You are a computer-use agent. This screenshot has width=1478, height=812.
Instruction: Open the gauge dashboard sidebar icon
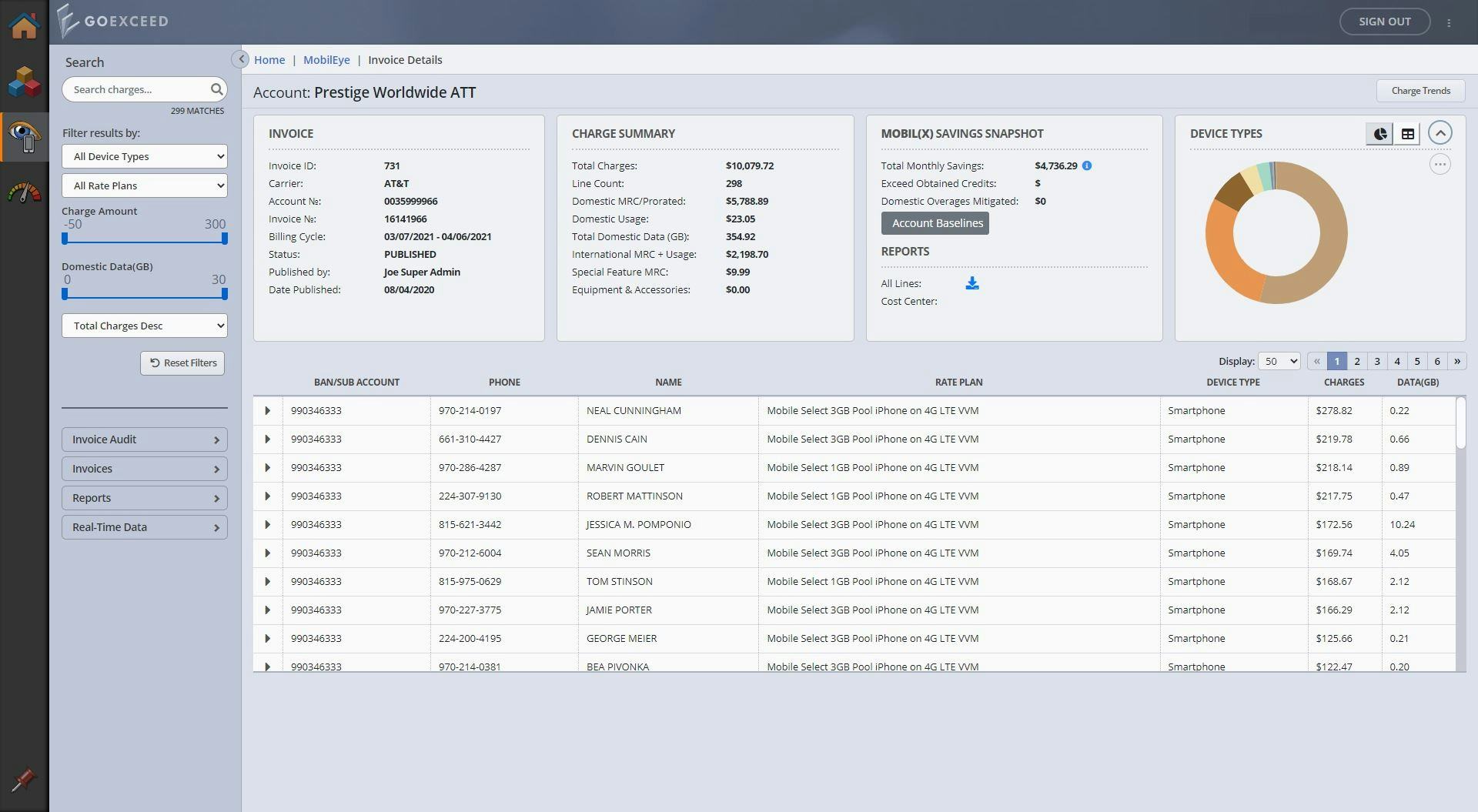pos(24,192)
